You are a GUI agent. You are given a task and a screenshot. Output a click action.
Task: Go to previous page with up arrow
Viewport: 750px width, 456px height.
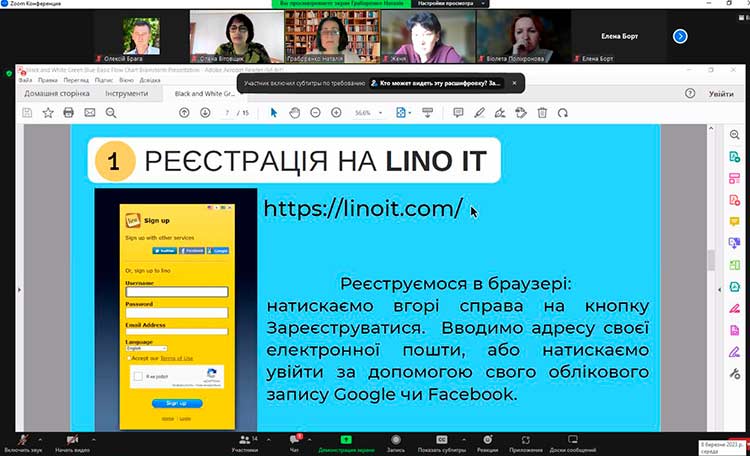pos(184,113)
